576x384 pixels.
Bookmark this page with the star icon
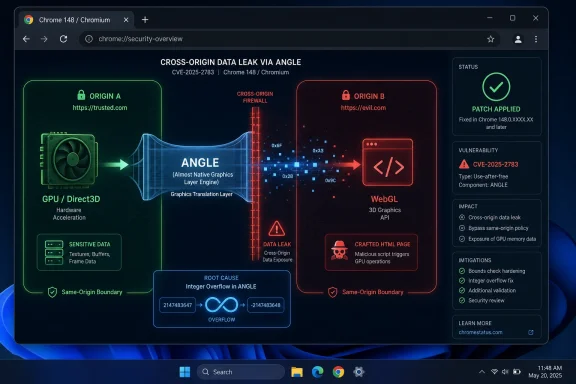490,39
